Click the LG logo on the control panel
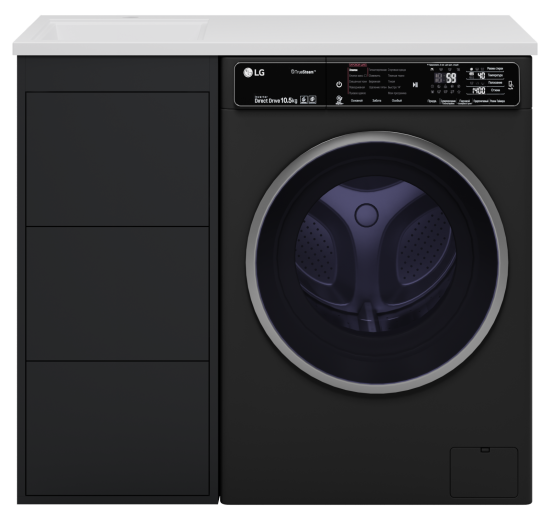 tap(254, 73)
